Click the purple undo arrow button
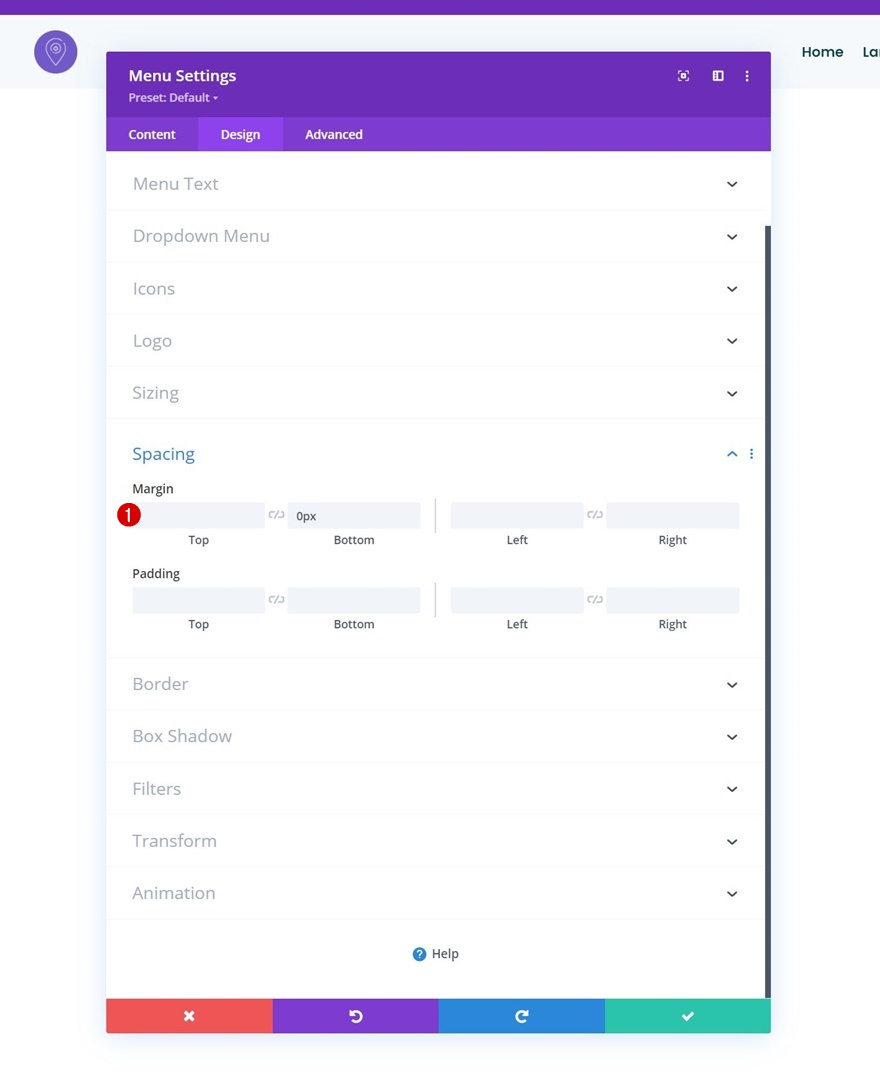The width and height of the screenshot is (880, 1075). [356, 1016]
